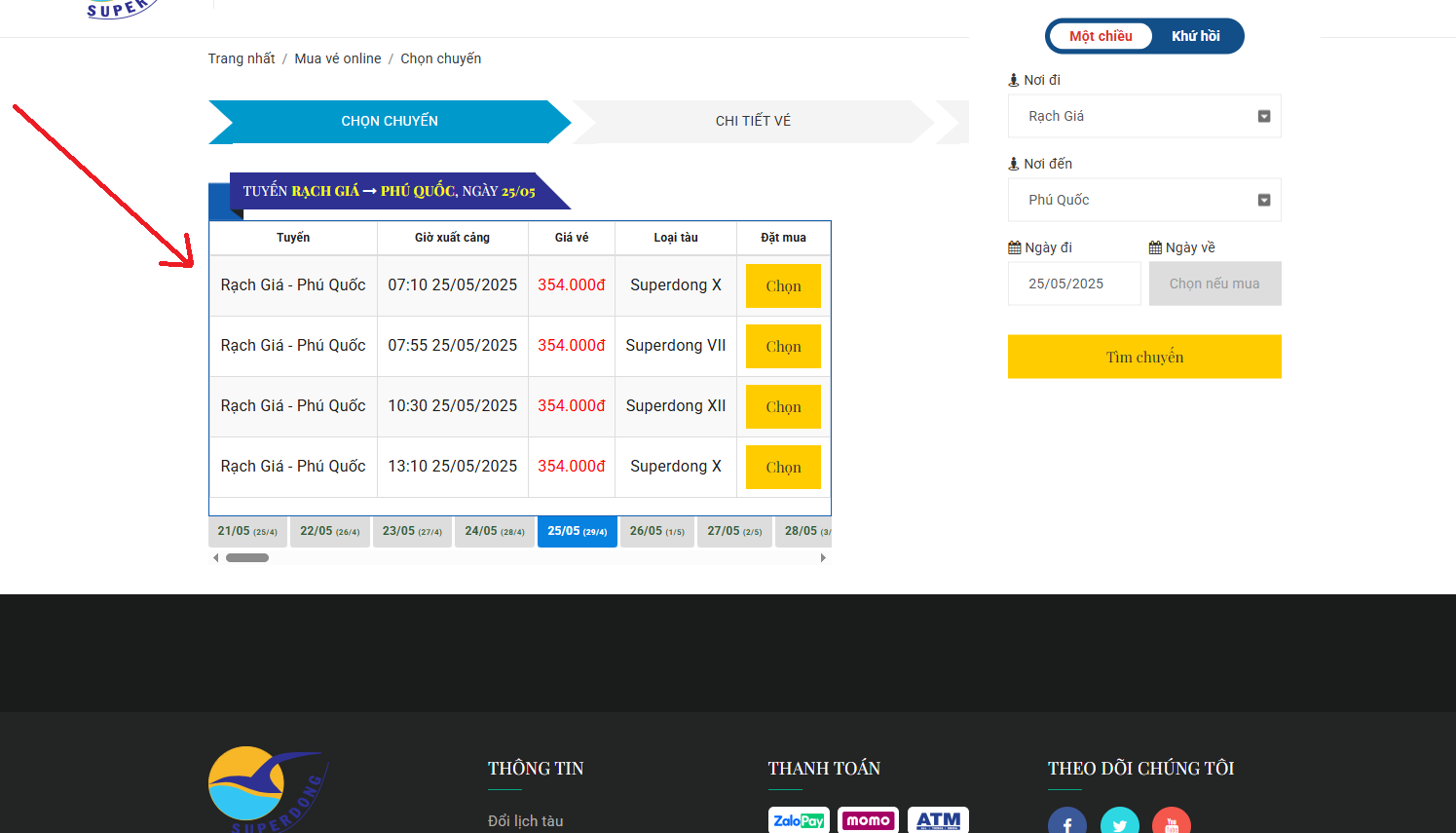Open the ATM payment icon
Image resolution: width=1456 pixels, height=833 pixels.
coord(938,820)
